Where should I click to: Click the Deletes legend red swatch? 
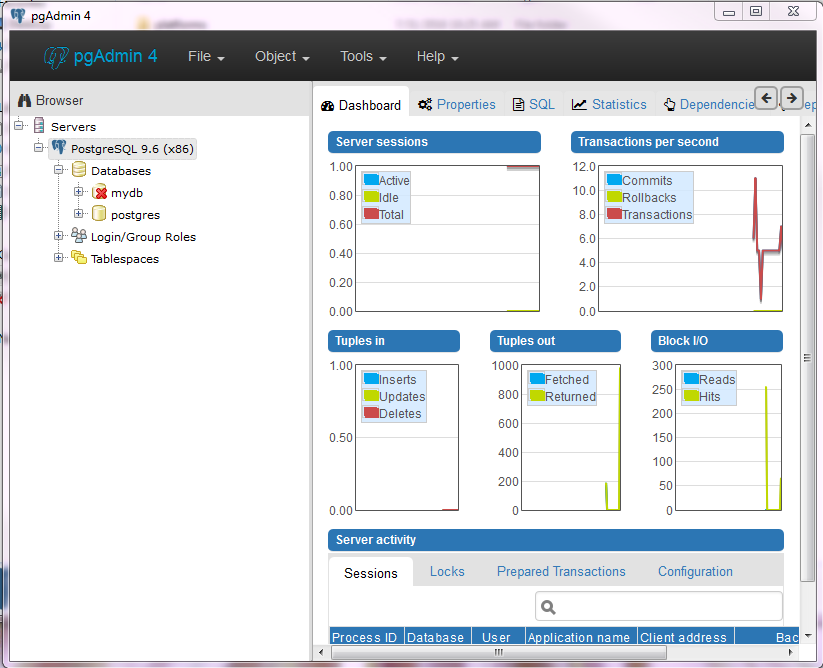coord(371,412)
